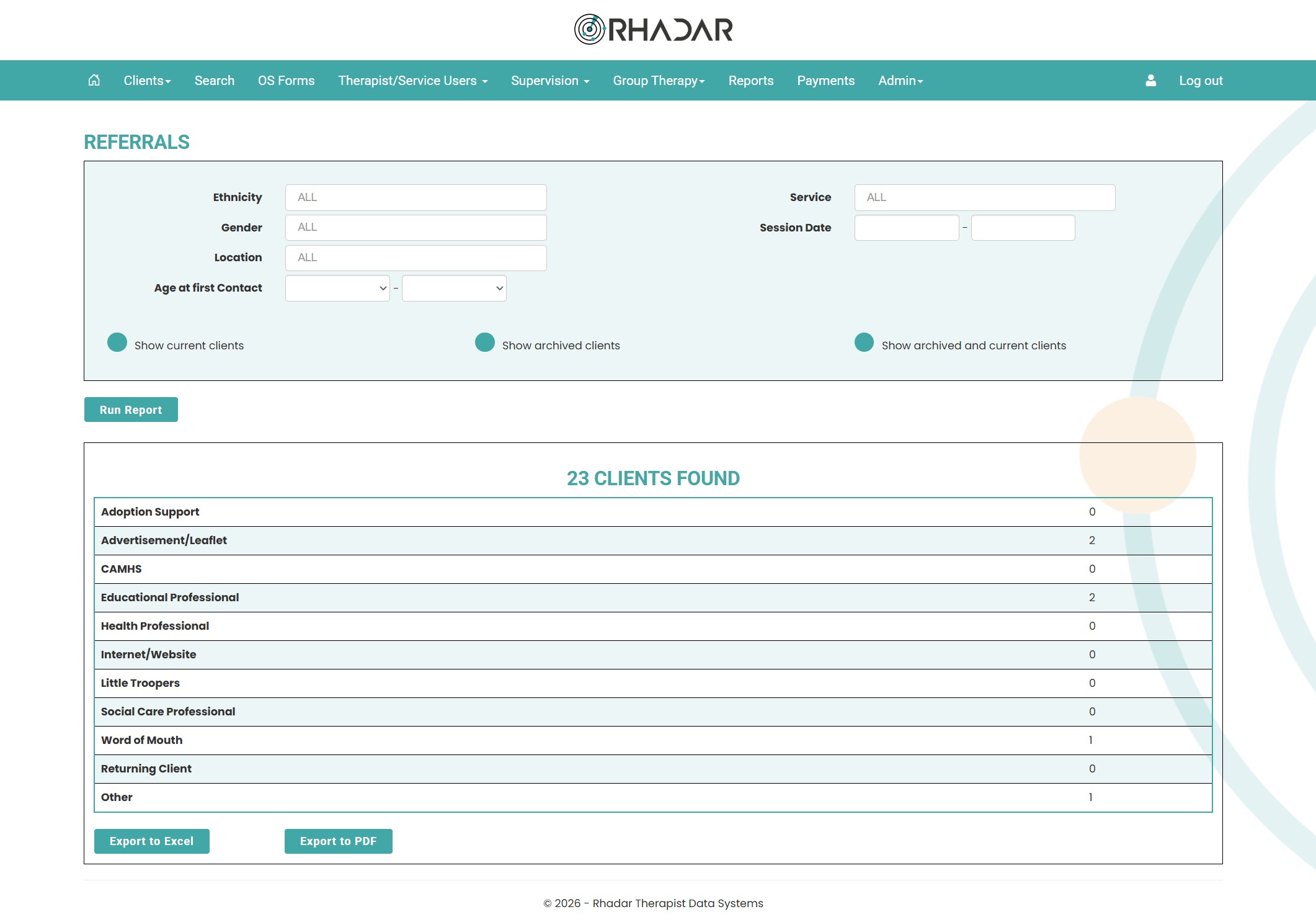Click Internet/Website row label
The width and height of the screenshot is (1316, 922).
[148, 655]
